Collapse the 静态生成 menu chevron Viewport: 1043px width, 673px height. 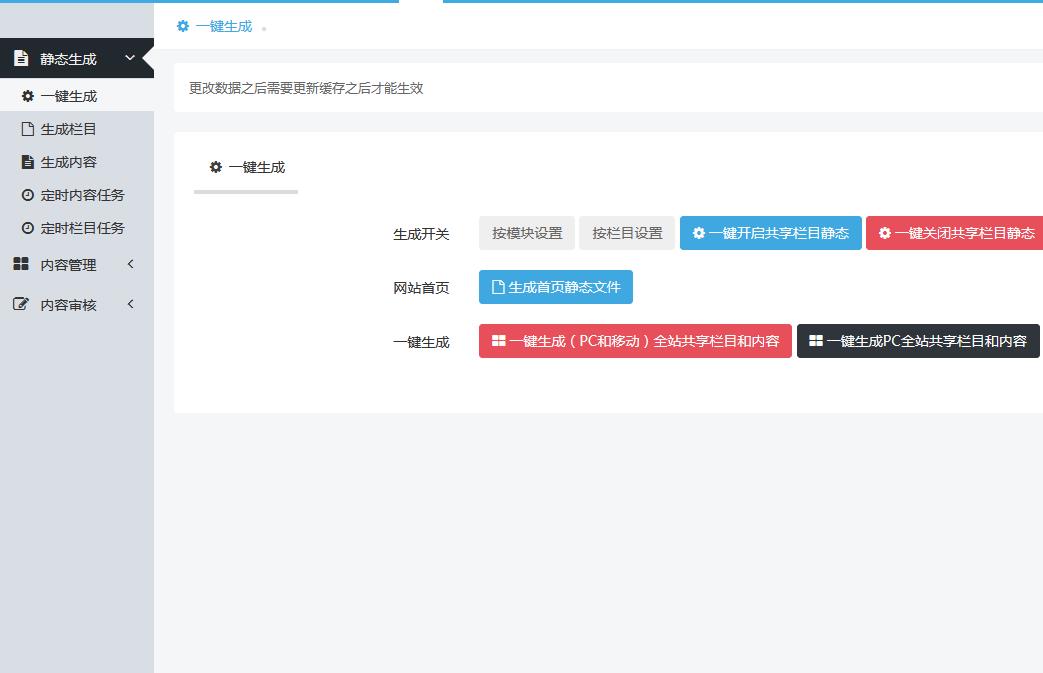tap(130, 59)
